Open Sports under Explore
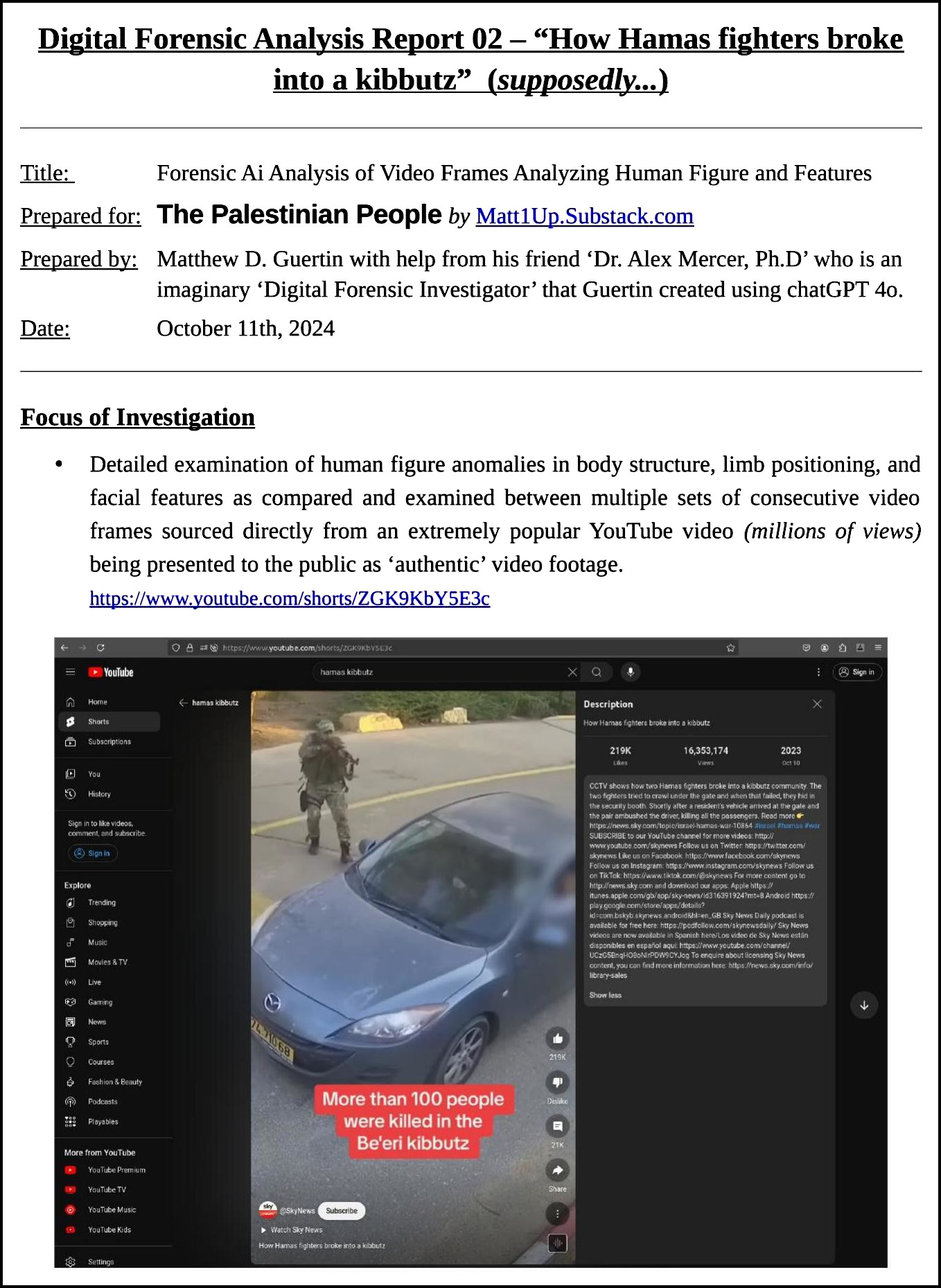941x1288 pixels. (109, 1042)
